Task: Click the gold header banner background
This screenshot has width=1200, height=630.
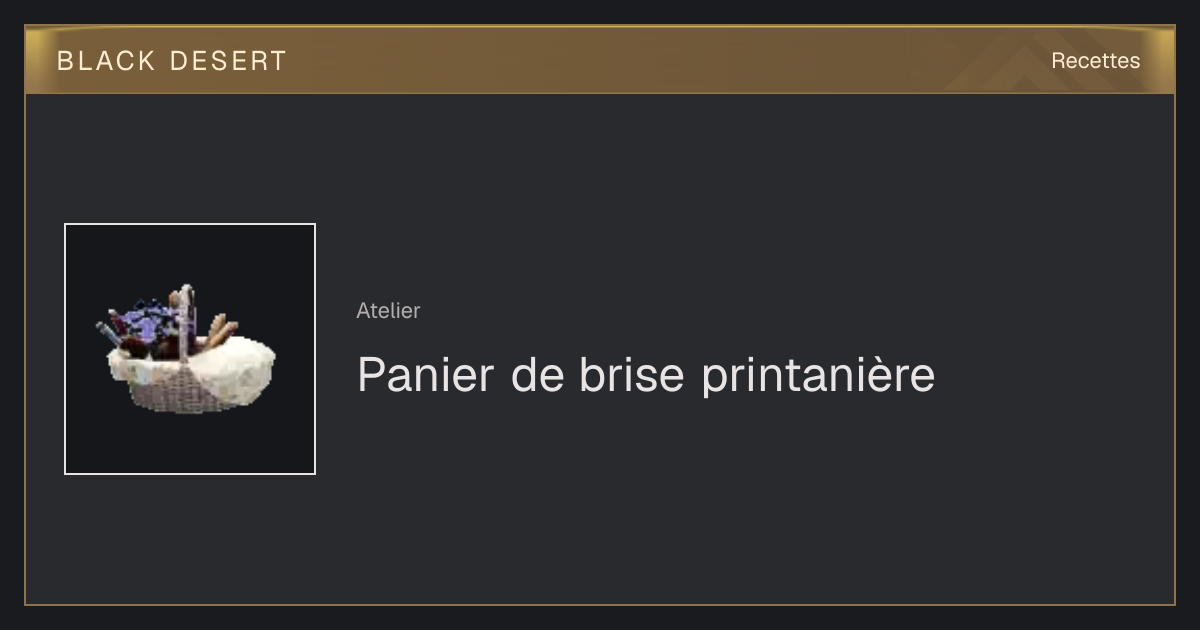Action: coord(600,60)
